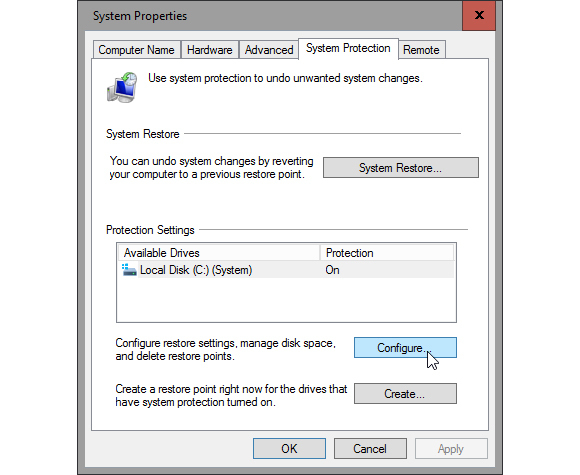
Task: Go to the Advanced tab
Action: 269,50
